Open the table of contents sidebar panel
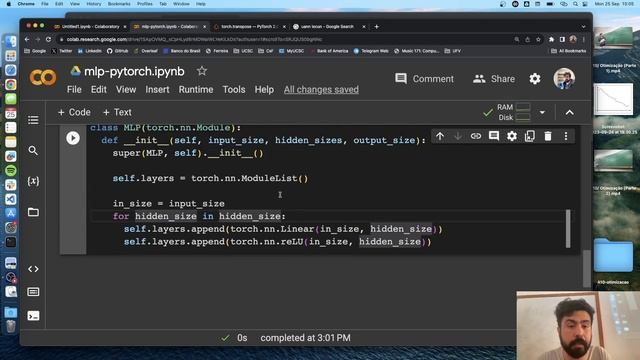640x360 pixels. (33, 120)
